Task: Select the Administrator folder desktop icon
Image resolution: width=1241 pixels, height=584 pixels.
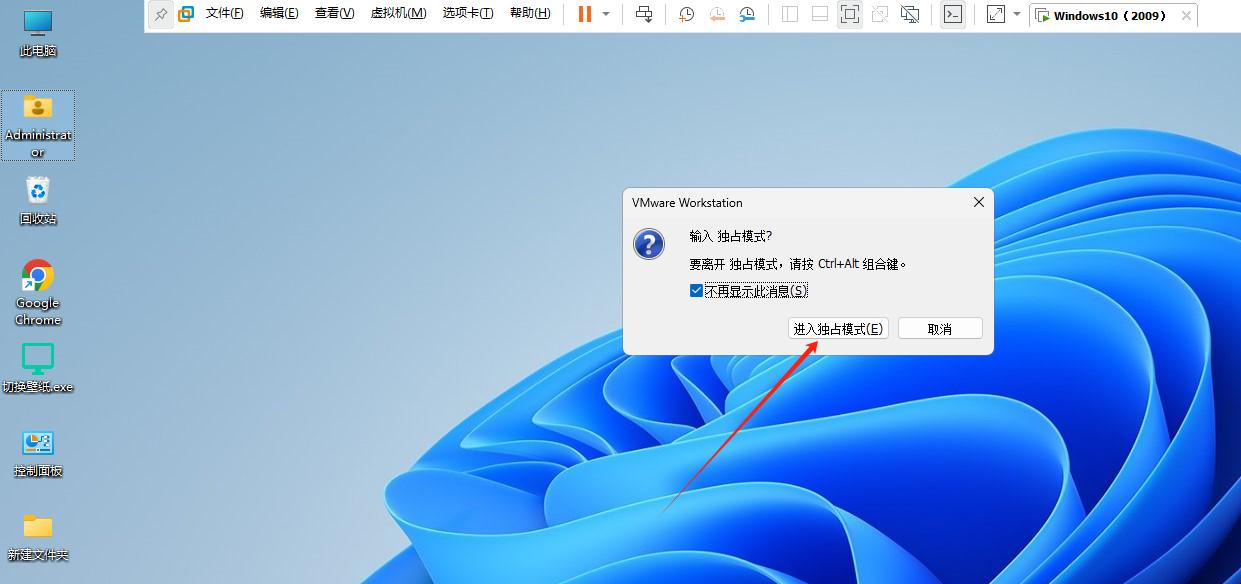Action: [x=38, y=125]
